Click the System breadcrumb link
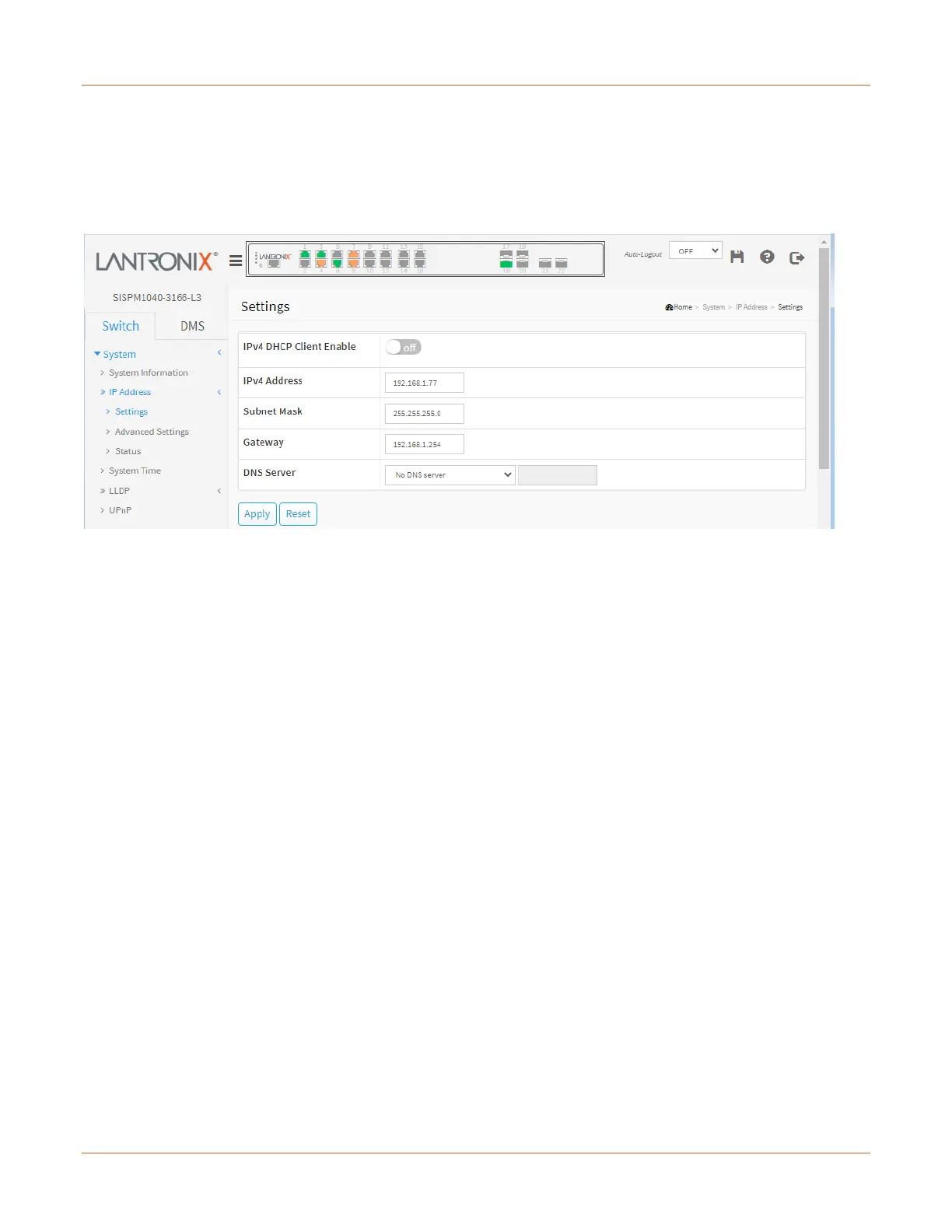The height and width of the screenshot is (1232, 952). [x=713, y=307]
